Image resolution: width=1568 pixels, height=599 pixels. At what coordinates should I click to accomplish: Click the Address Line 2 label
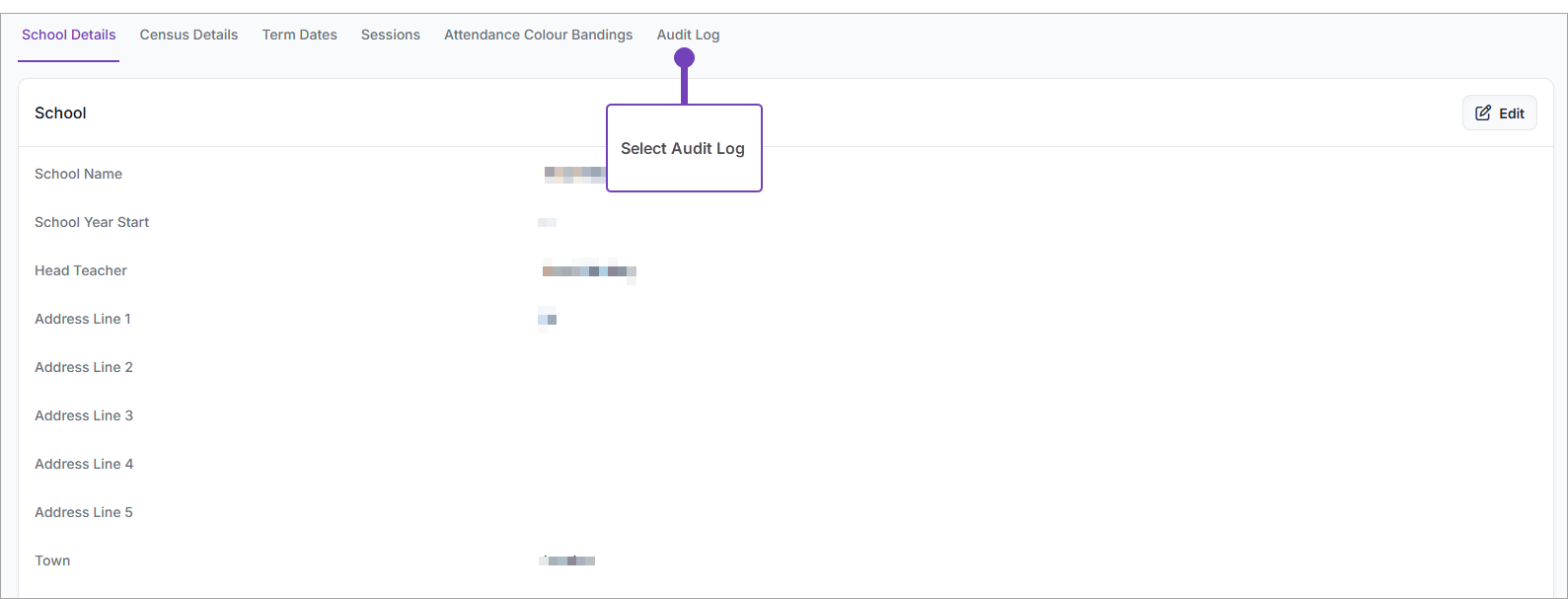click(83, 367)
